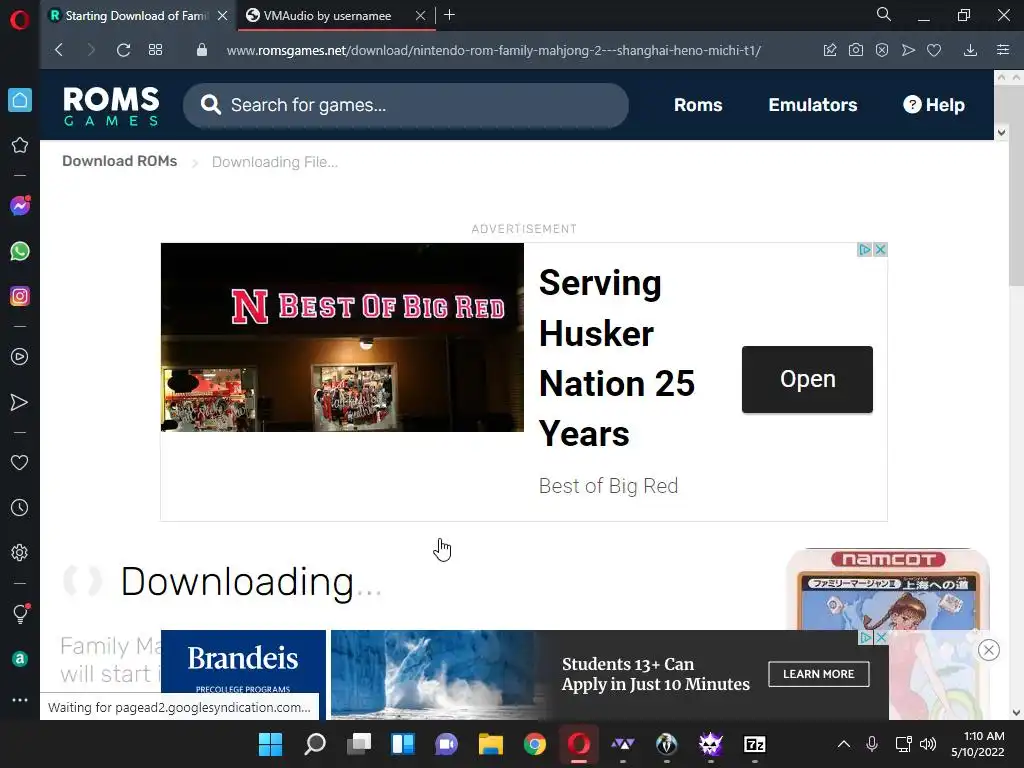Search open tabs with magnifier icon
The image size is (1024, 768).
click(883, 14)
